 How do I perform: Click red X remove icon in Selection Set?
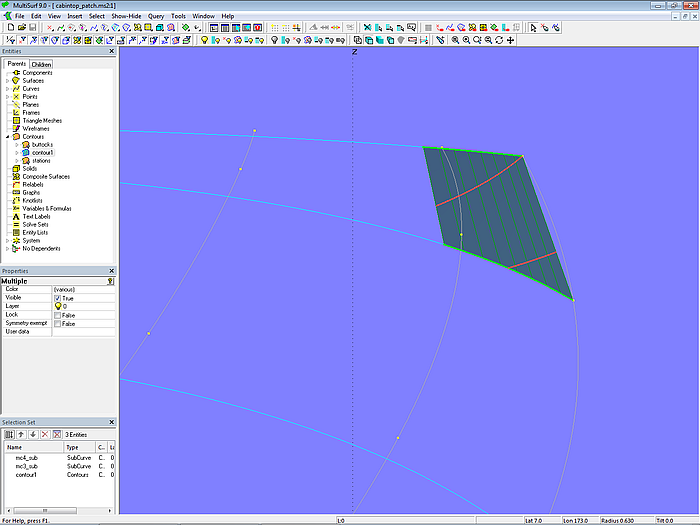click(x=44, y=434)
